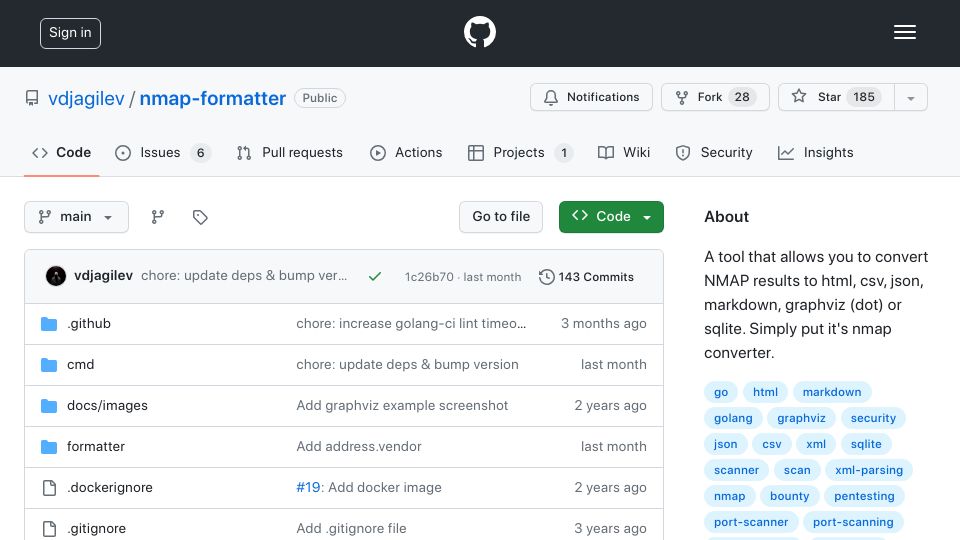Open the Pull requests tab
The height and width of the screenshot is (540, 960).
290,152
